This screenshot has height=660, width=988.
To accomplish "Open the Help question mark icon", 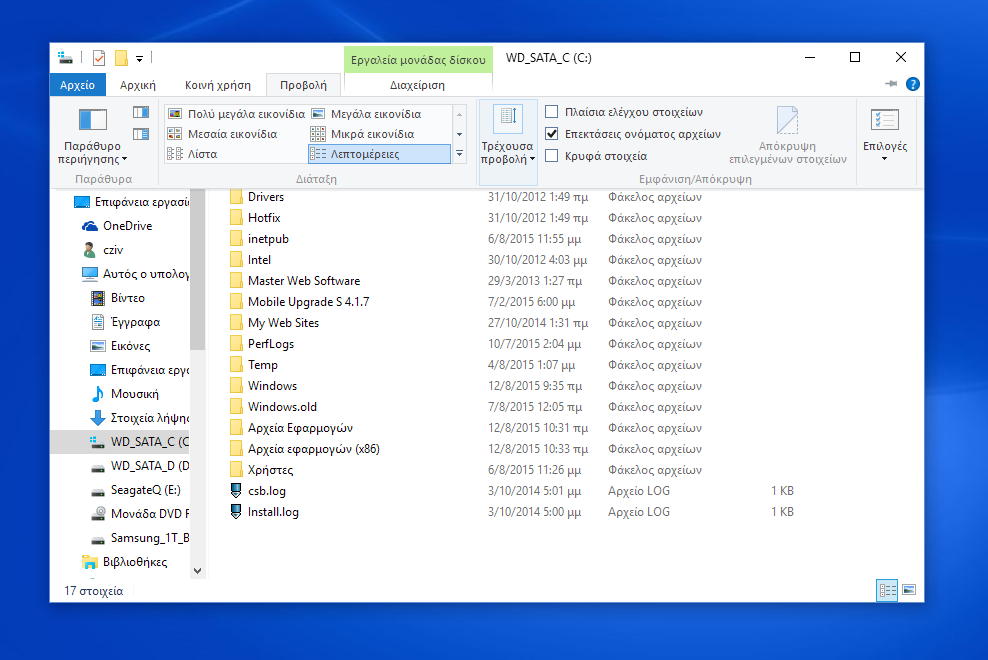I will click(x=911, y=85).
